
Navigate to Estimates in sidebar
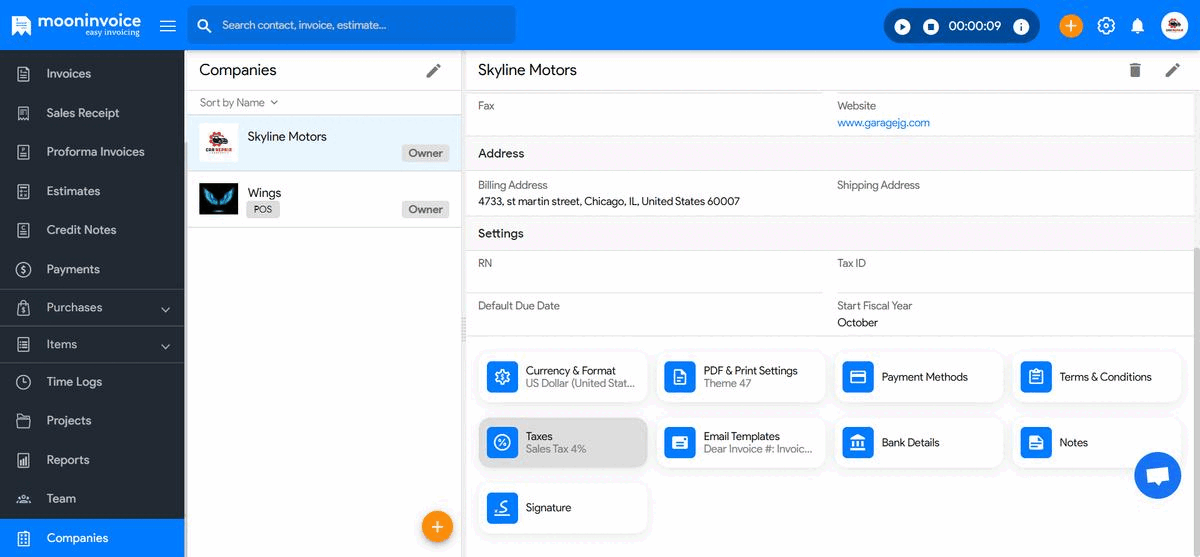coord(92,191)
